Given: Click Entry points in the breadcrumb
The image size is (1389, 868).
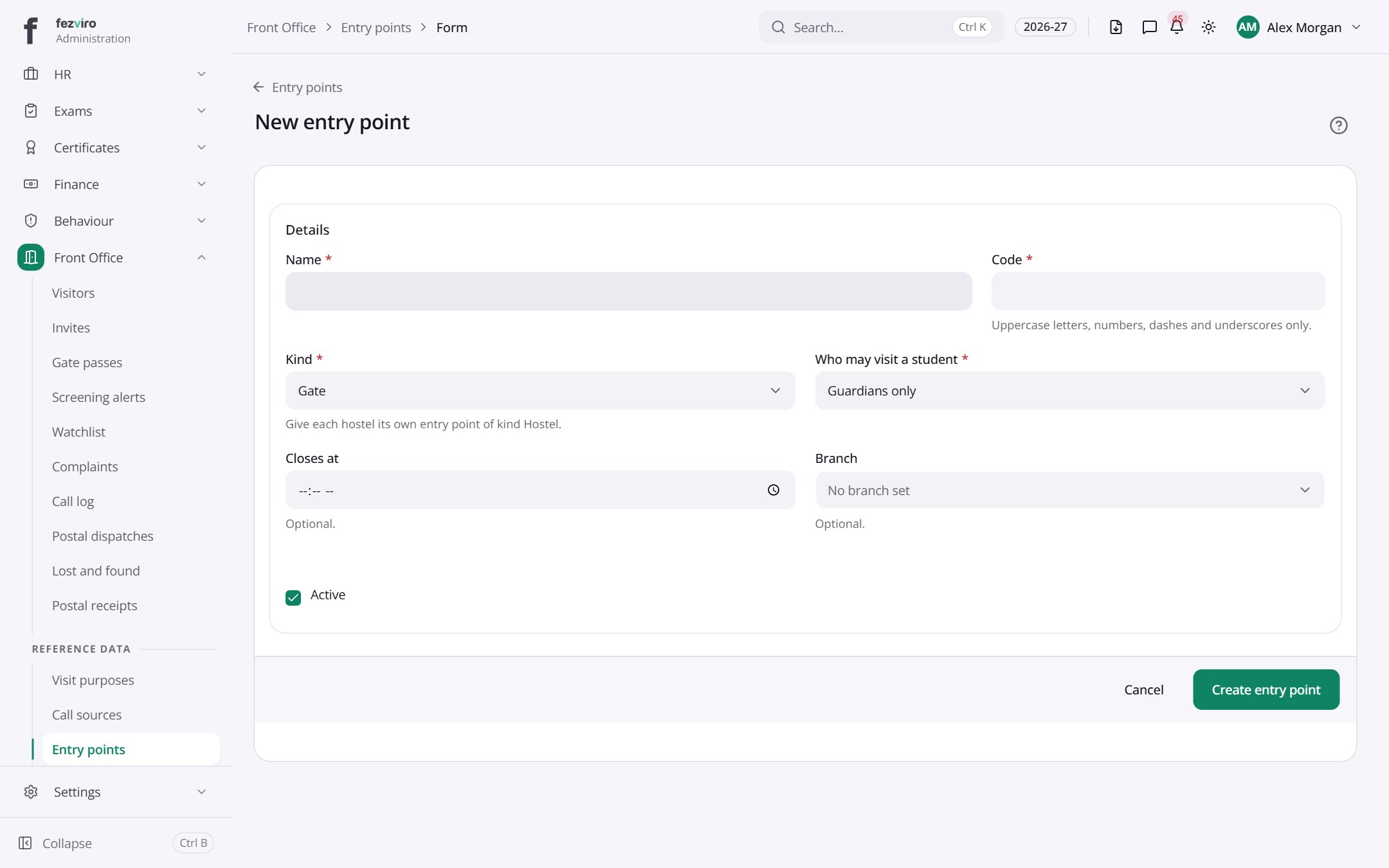Looking at the screenshot, I should 376,27.
